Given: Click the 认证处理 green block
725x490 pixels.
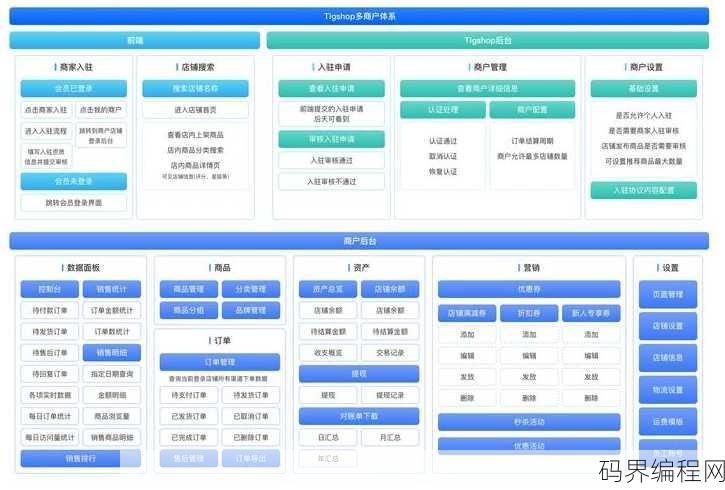Looking at the screenshot, I should [443, 110].
